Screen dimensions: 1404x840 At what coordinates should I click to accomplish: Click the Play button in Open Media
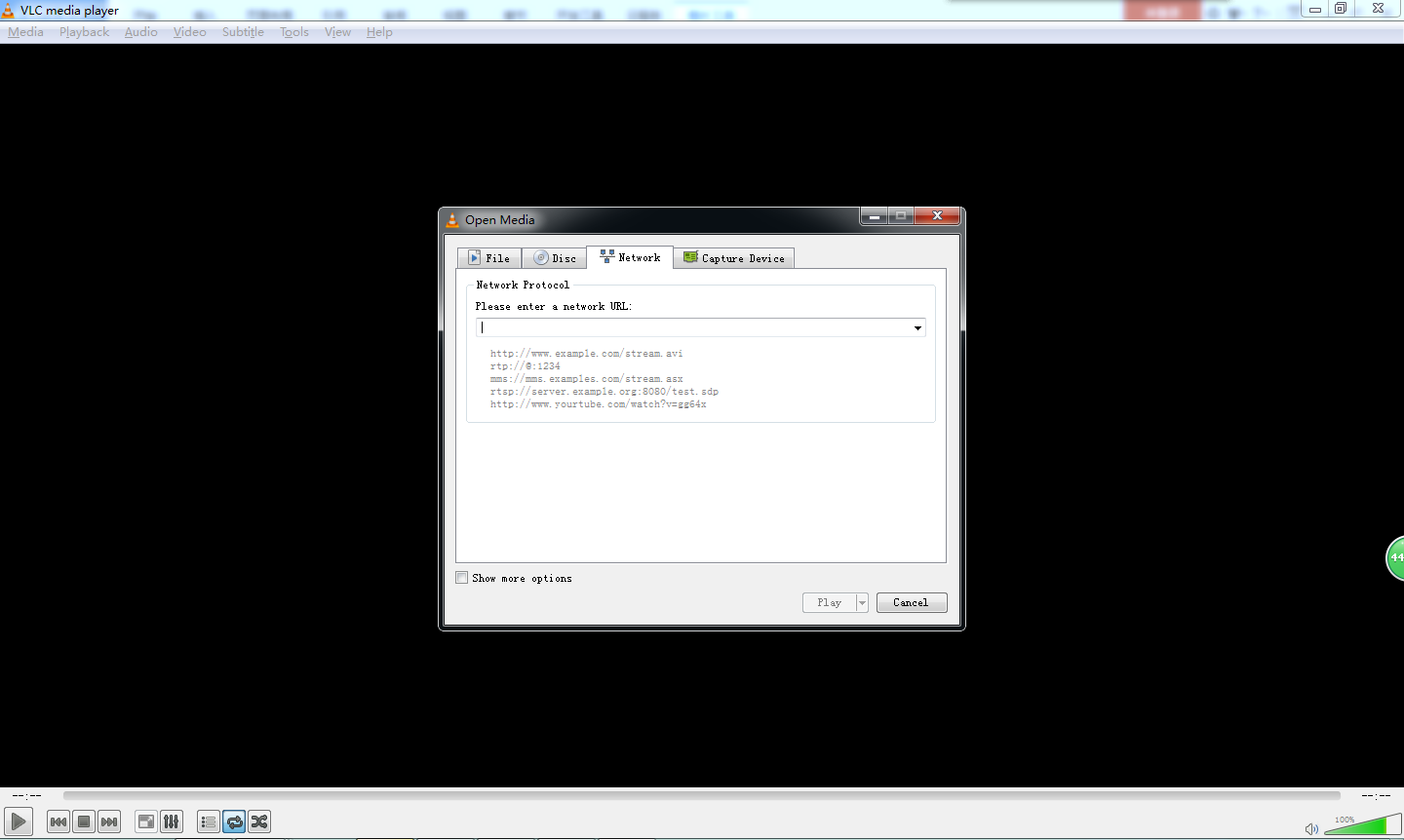tap(829, 602)
